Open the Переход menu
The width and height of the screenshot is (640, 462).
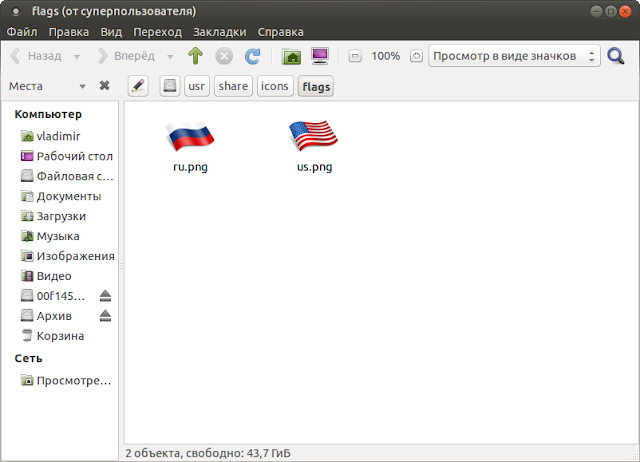click(x=157, y=32)
